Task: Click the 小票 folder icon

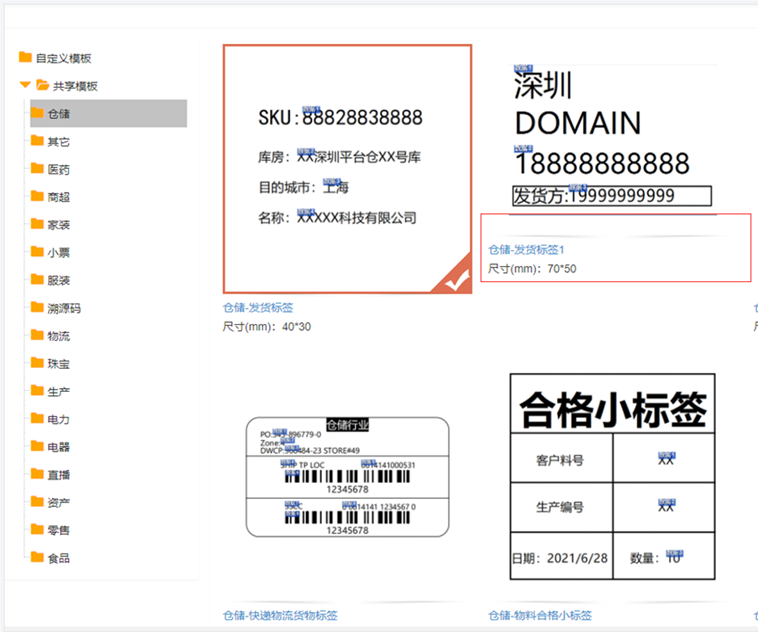Action: coord(37,253)
